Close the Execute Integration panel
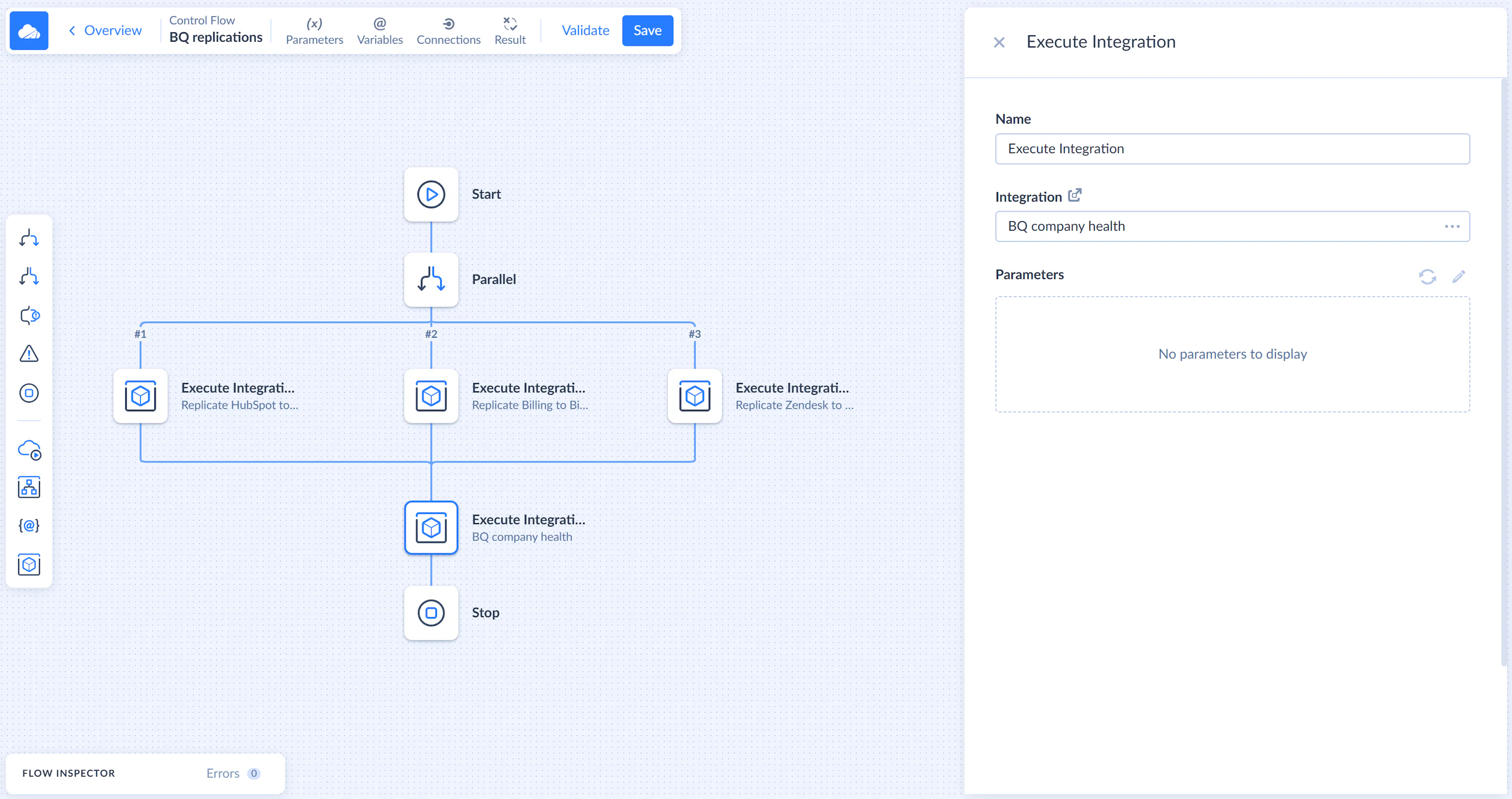This screenshot has width=1512, height=799. (999, 42)
